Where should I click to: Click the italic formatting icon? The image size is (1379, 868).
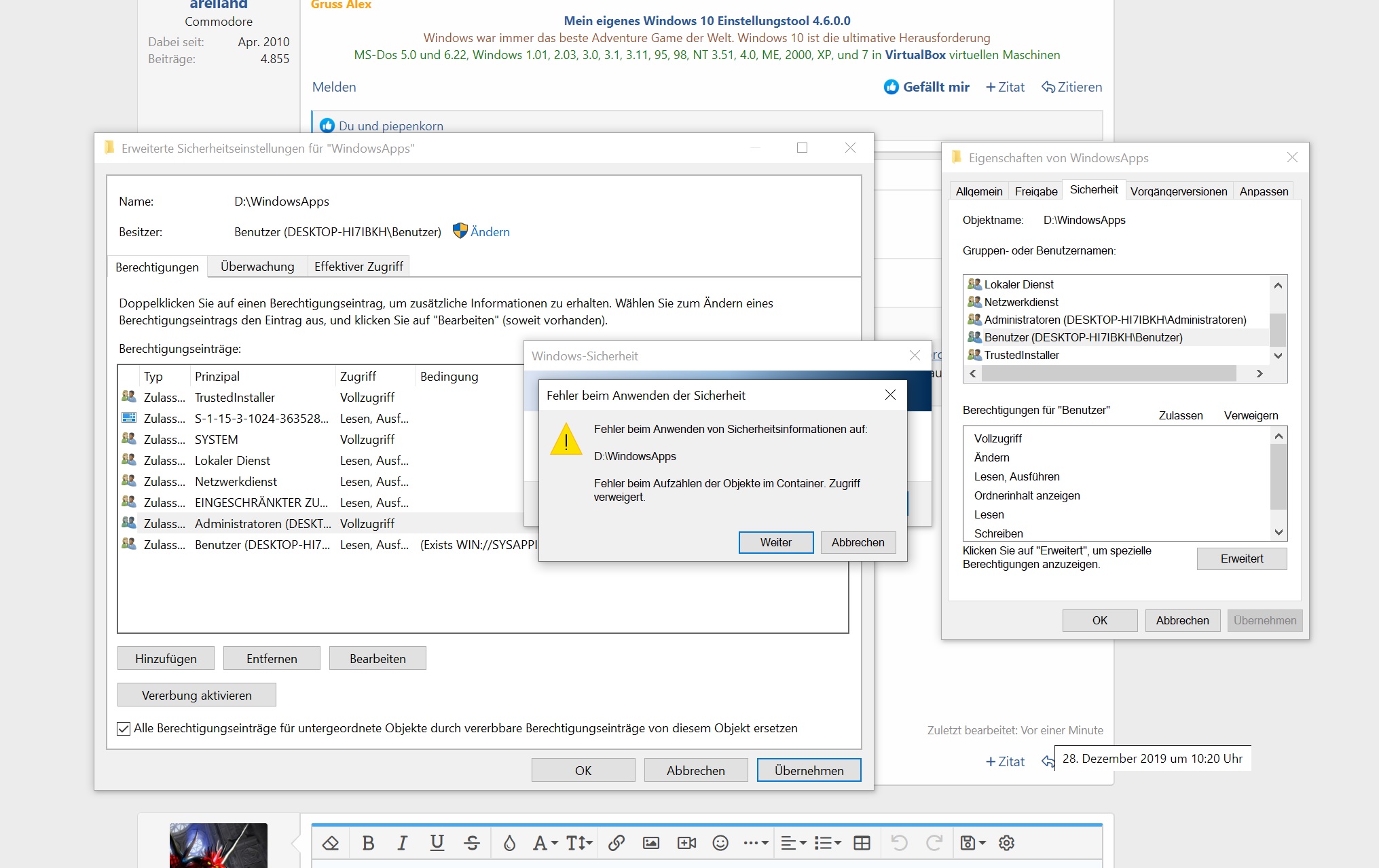(x=403, y=843)
